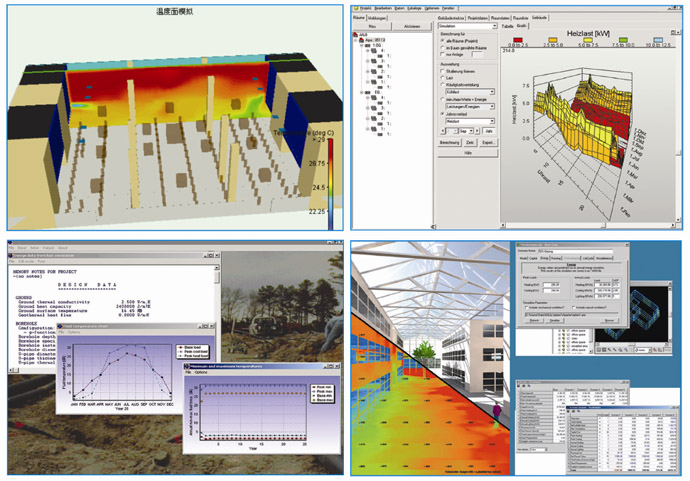
Task: Click the Scheme Name input field
Action: point(576,252)
